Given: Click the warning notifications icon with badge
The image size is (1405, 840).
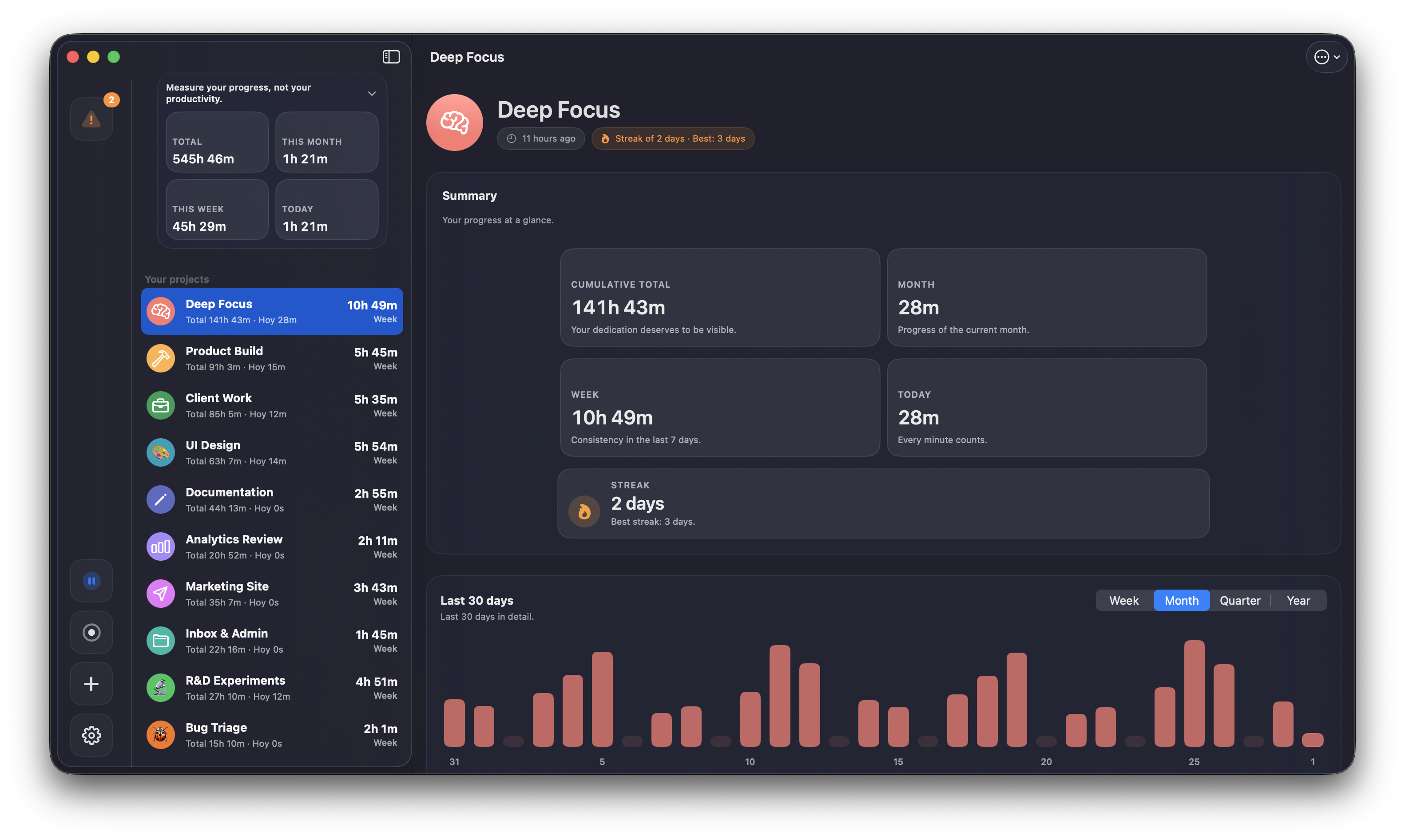Looking at the screenshot, I should (x=91, y=119).
